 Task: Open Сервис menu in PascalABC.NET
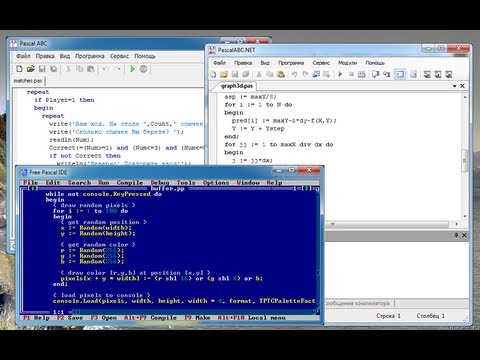coord(321,63)
